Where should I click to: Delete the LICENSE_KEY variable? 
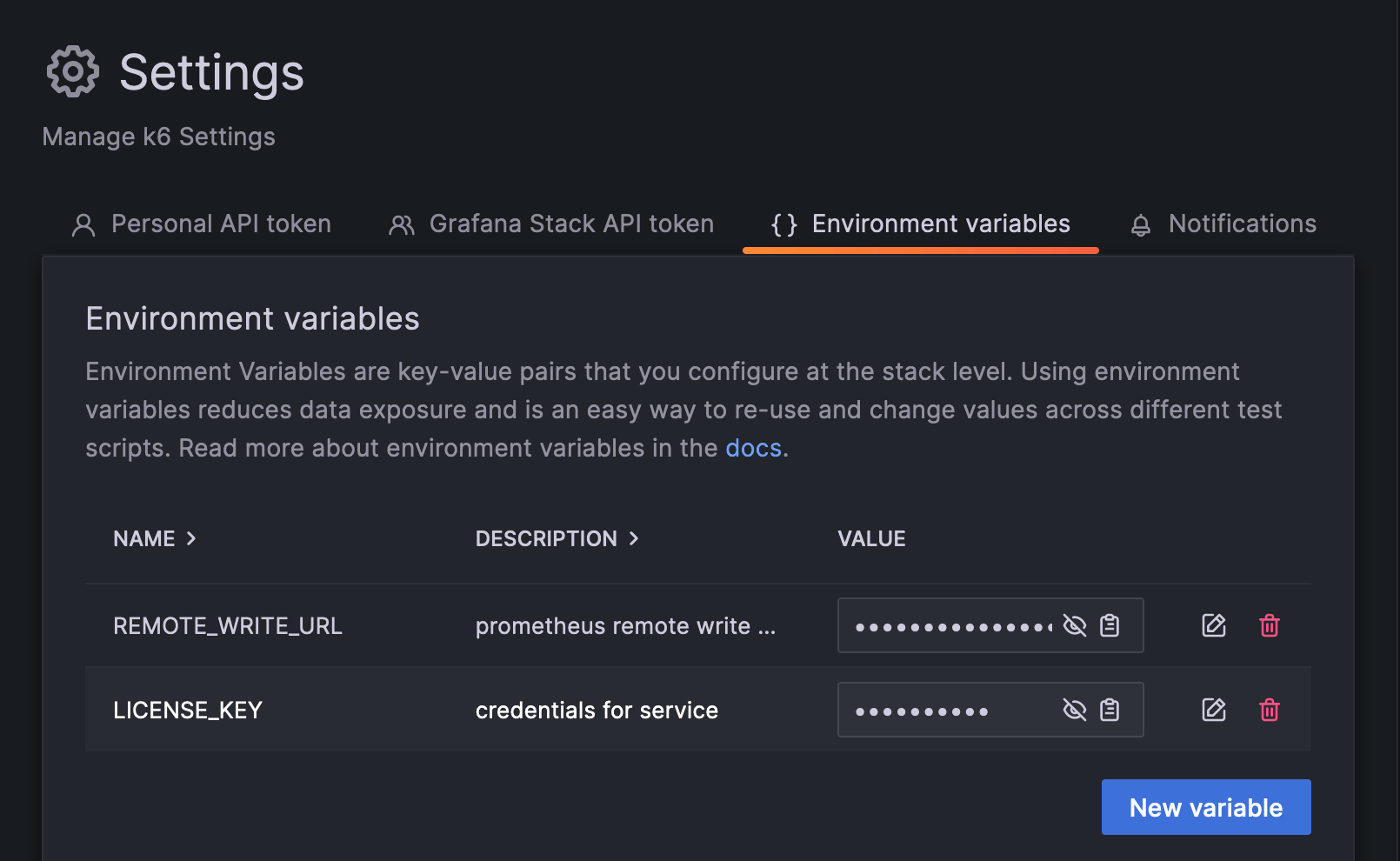coord(1270,710)
